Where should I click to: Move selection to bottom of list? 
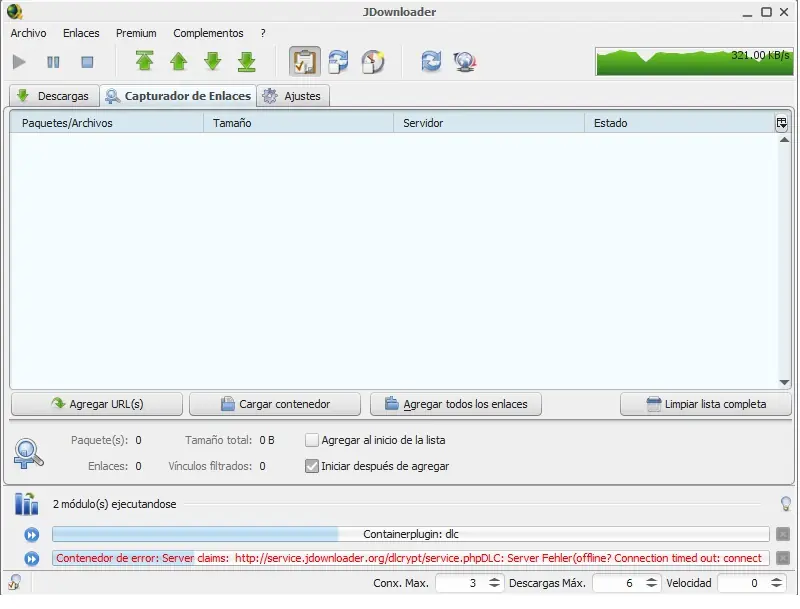[247, 61]
